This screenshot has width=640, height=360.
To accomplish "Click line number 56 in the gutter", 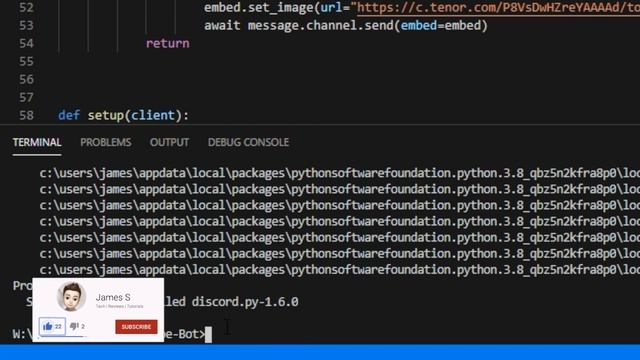I will (x=26, y=79).
